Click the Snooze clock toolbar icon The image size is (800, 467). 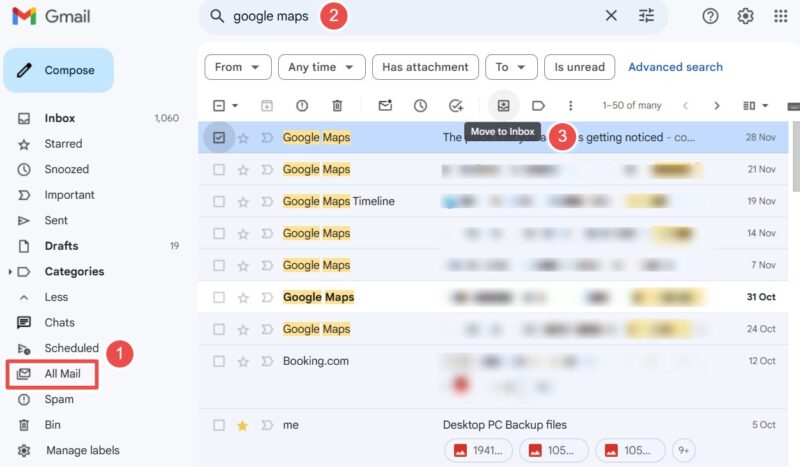[x=420, y=106]
